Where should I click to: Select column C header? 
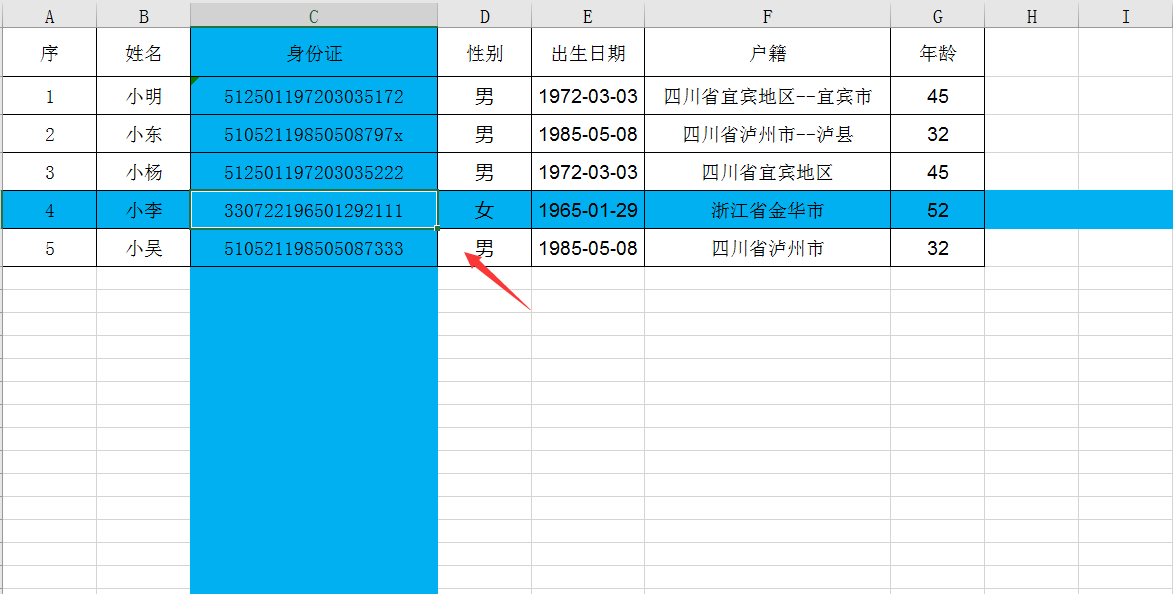[314, 16]
